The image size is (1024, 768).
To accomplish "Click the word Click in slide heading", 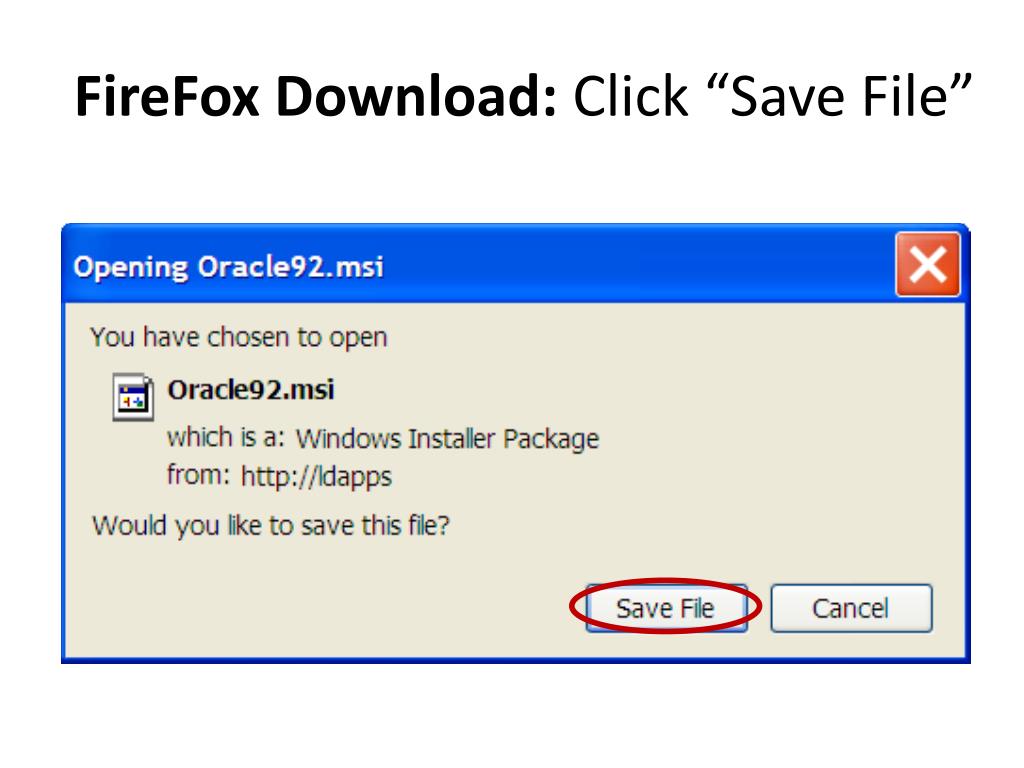I will (x=630, y=97).
